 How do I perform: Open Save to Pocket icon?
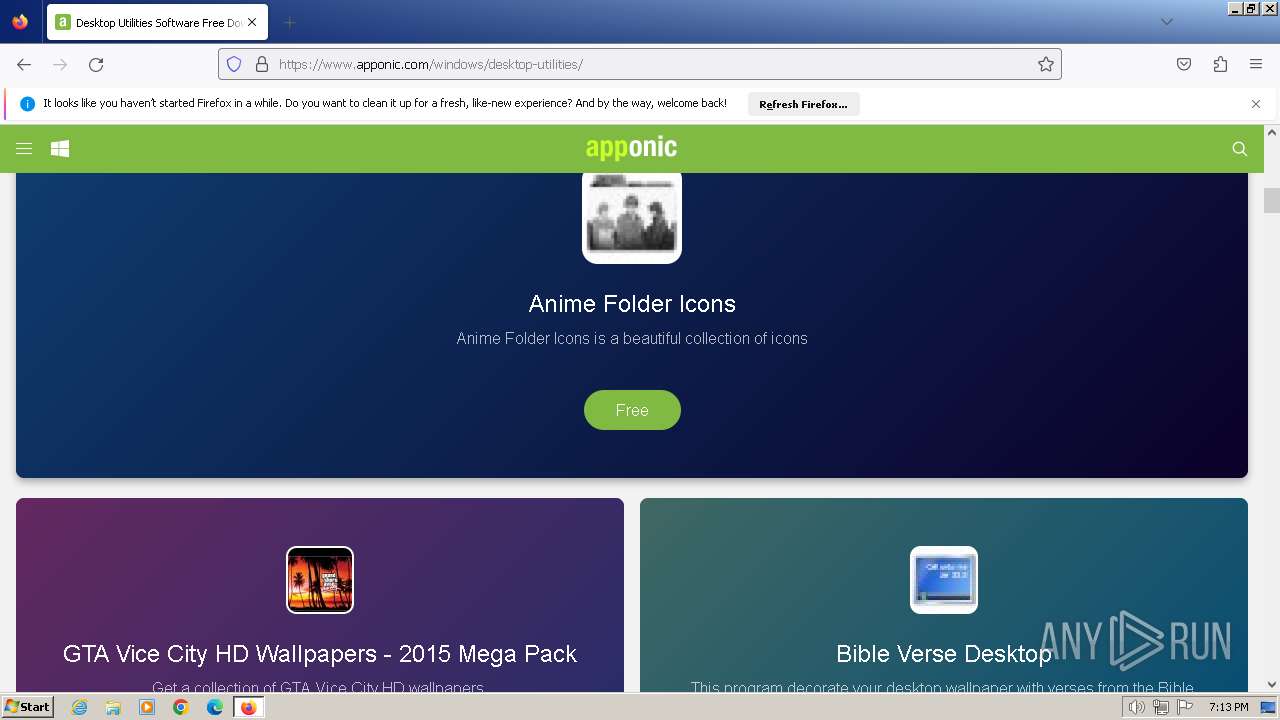click(x=1184, y=64)
